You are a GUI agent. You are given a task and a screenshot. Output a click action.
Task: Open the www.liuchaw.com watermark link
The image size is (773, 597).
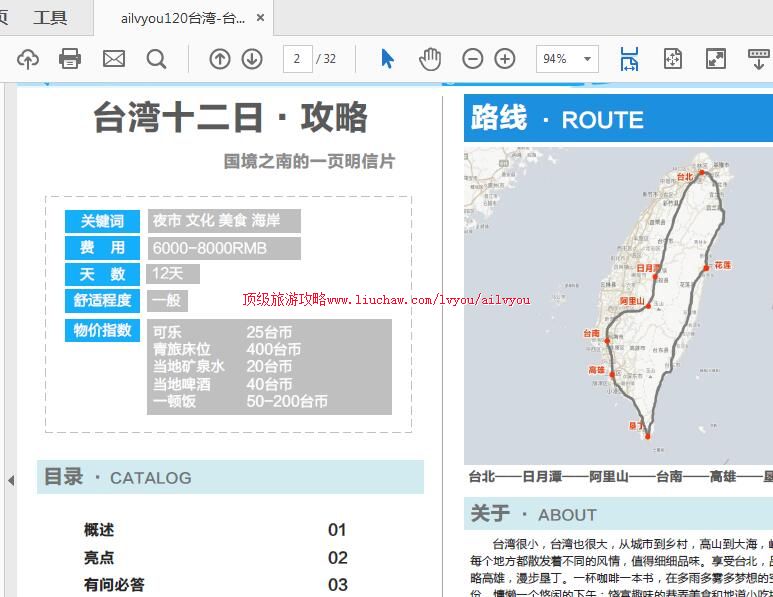(x=386, y=299)
